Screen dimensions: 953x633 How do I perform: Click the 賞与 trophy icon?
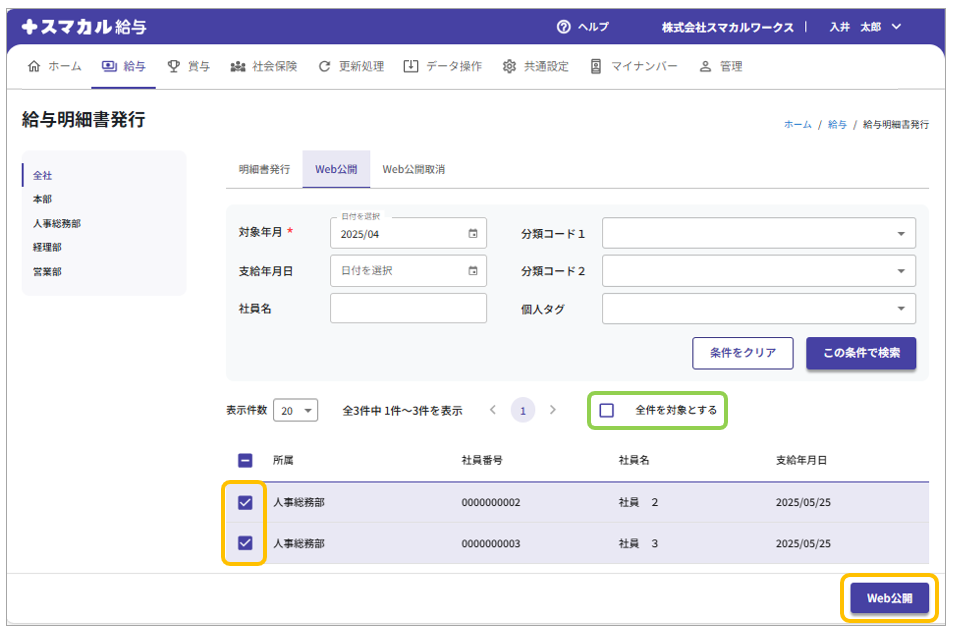click(174, 67)
